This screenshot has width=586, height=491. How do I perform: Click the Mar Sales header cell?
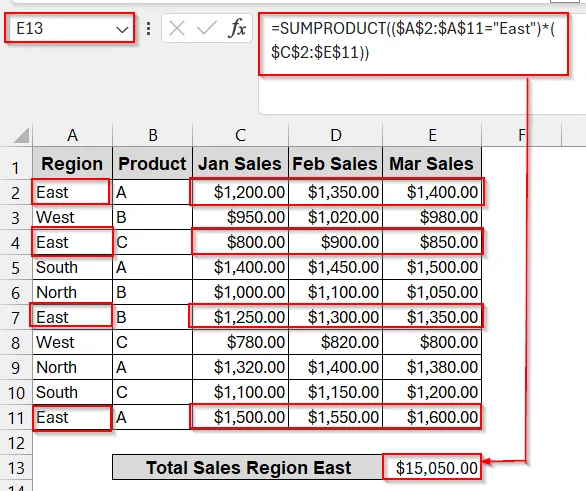point(432,163)
